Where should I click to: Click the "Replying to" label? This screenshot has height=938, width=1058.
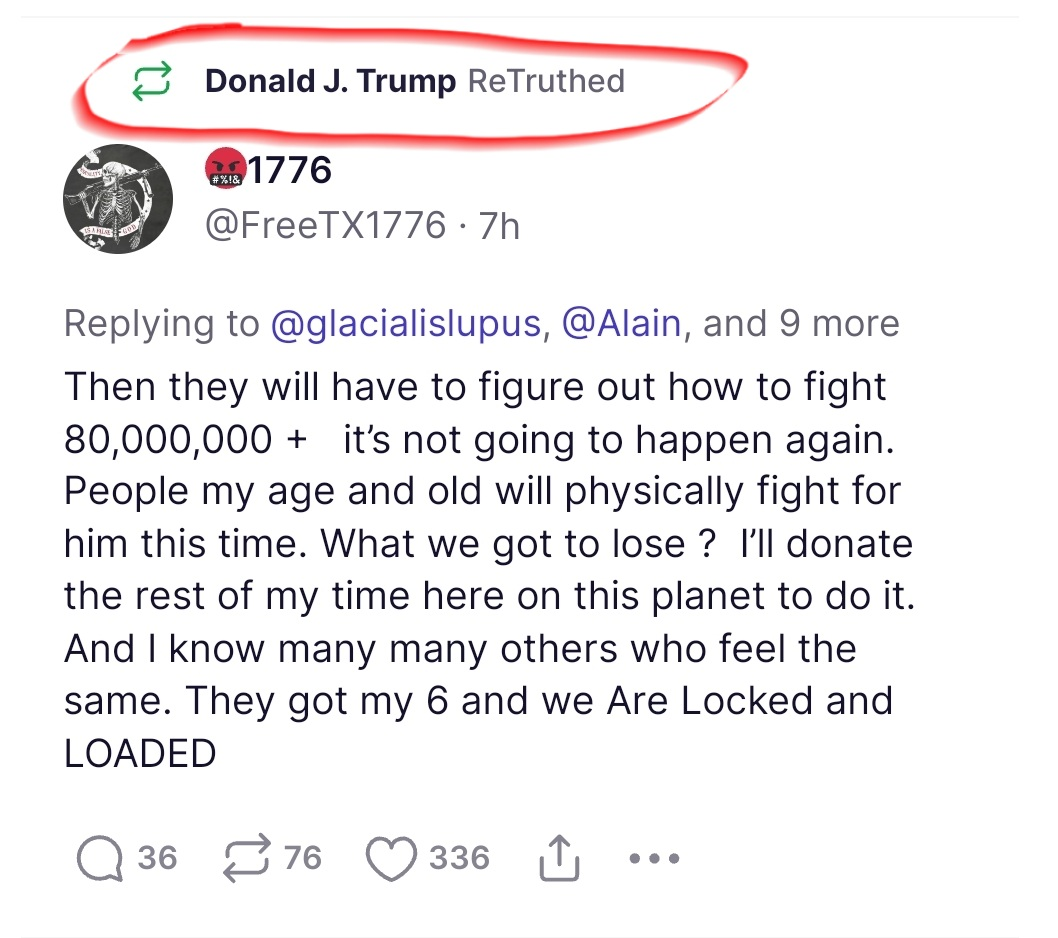pyautogui.click(x=161, y=323)
